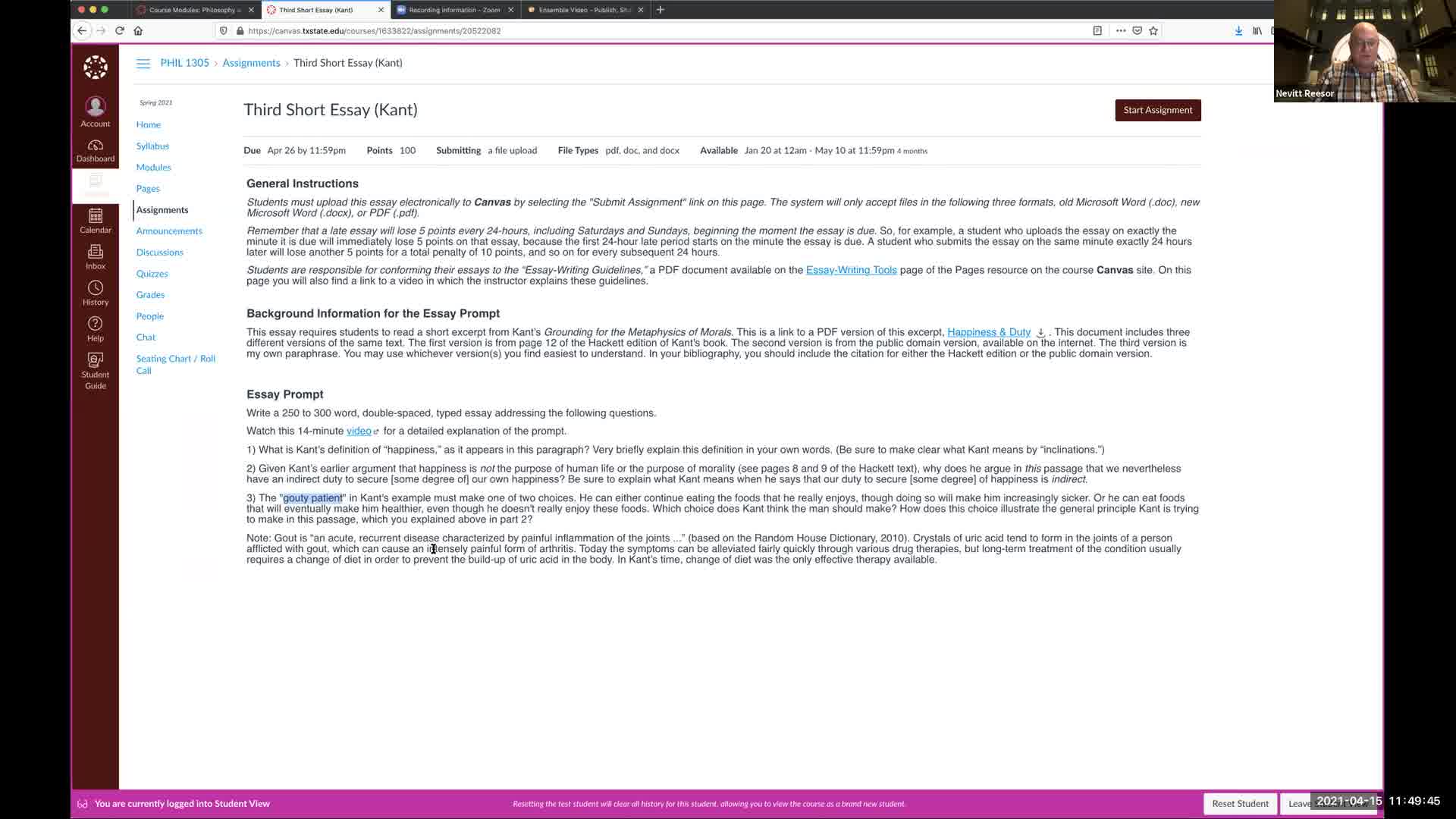The image size is (1456, 819).
Task: Click the Reset Student button
Action: tap(1240, 804)
